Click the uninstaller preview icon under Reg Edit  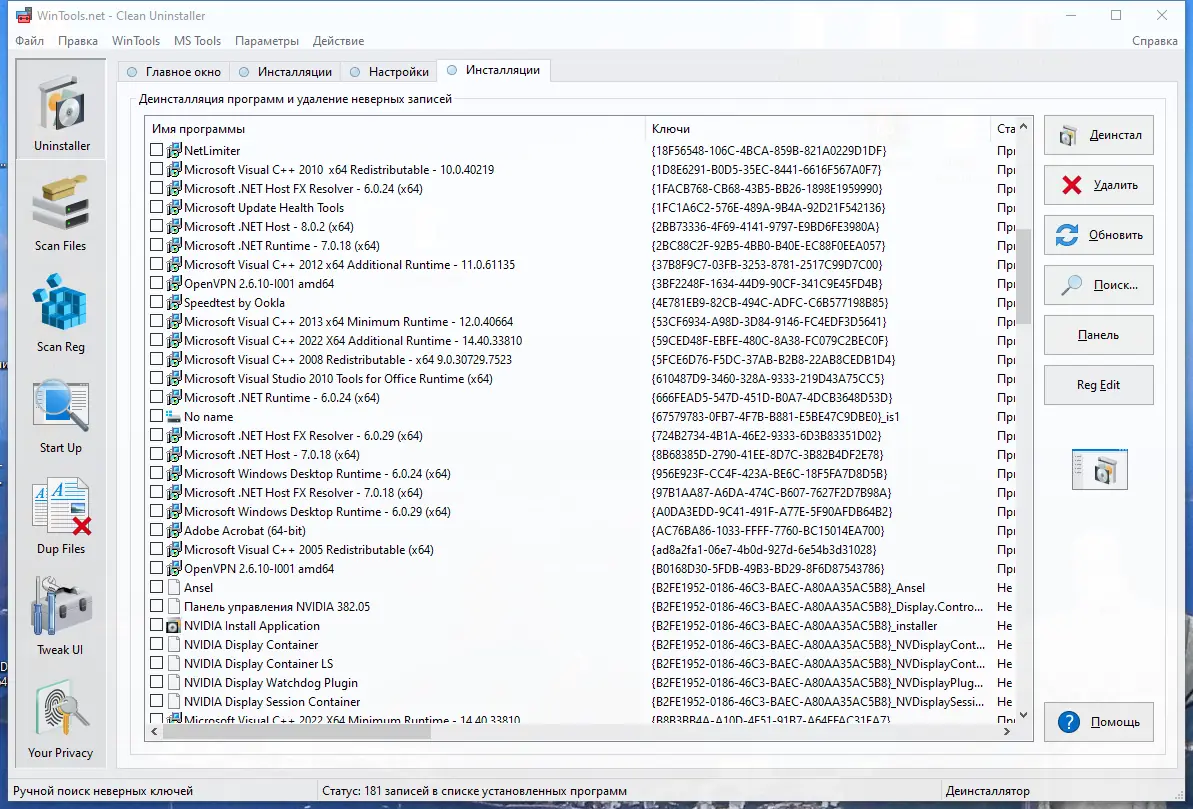point(1099,469)
